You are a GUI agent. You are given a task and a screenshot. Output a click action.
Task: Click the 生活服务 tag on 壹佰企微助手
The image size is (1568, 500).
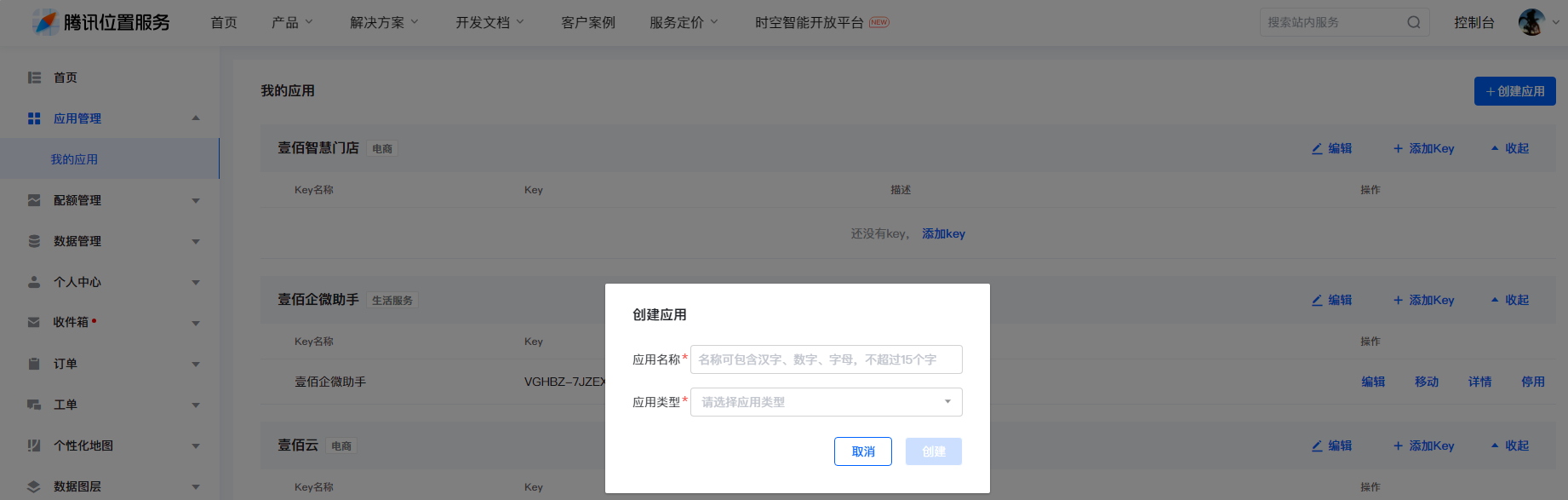(392, 301)
